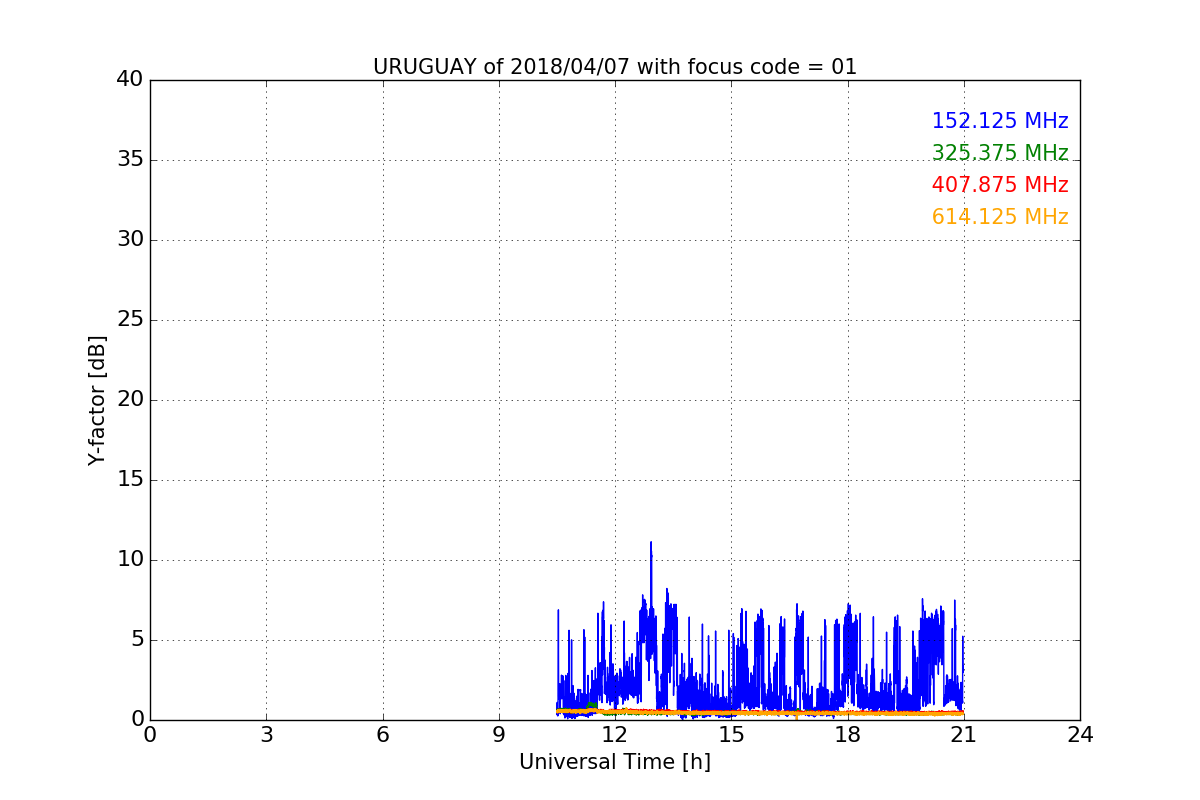This screenshot has height=800, width=1200.
Task: Click the plot title 'URUGUAY of 2018/04/07'
Action: click(501, 67)
